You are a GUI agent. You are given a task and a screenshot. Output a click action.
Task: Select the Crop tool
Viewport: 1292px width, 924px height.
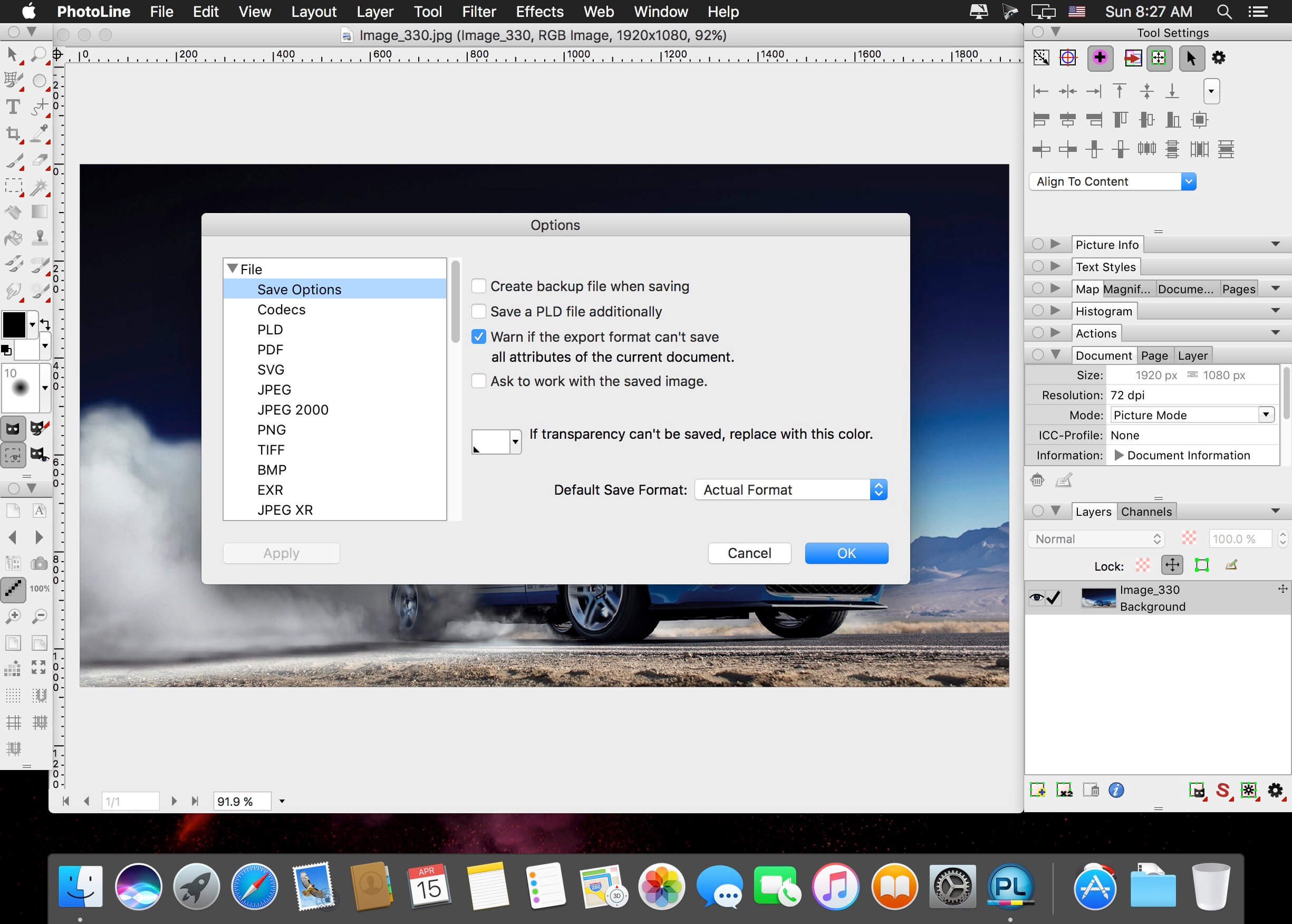pos(13,134)
